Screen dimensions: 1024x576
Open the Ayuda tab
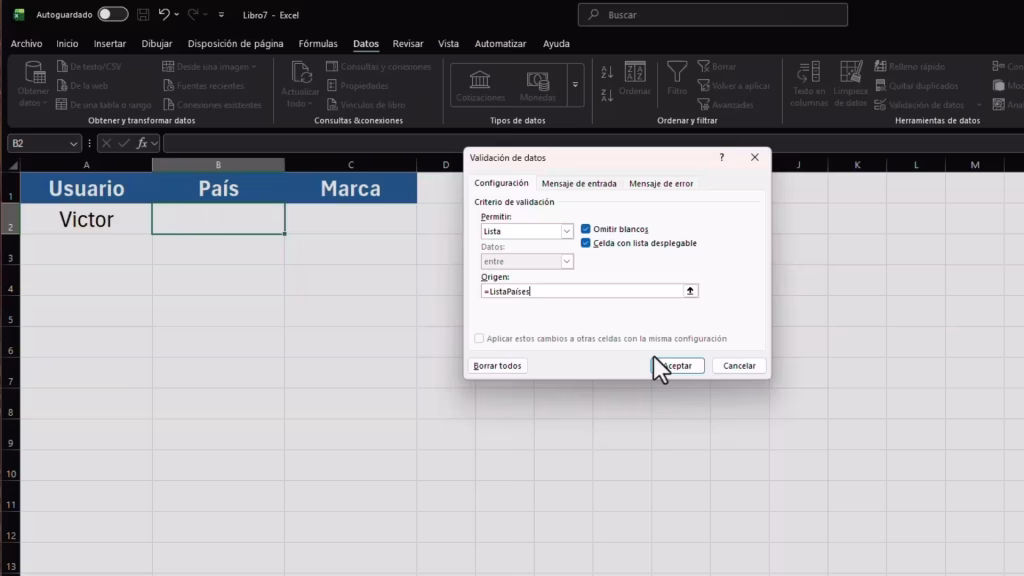(x=556, y=44)
